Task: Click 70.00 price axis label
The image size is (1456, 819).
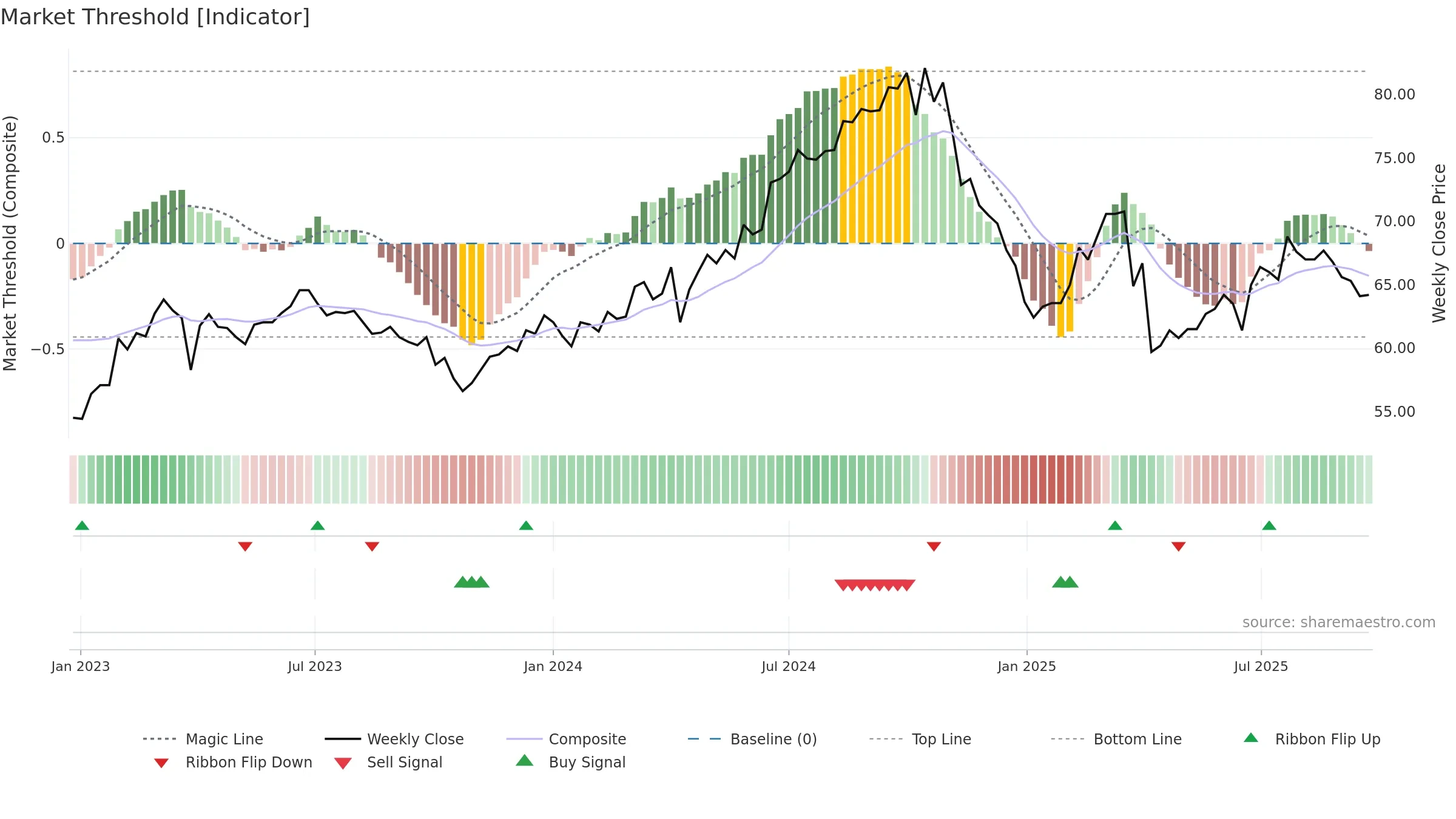Action: 1395,221
